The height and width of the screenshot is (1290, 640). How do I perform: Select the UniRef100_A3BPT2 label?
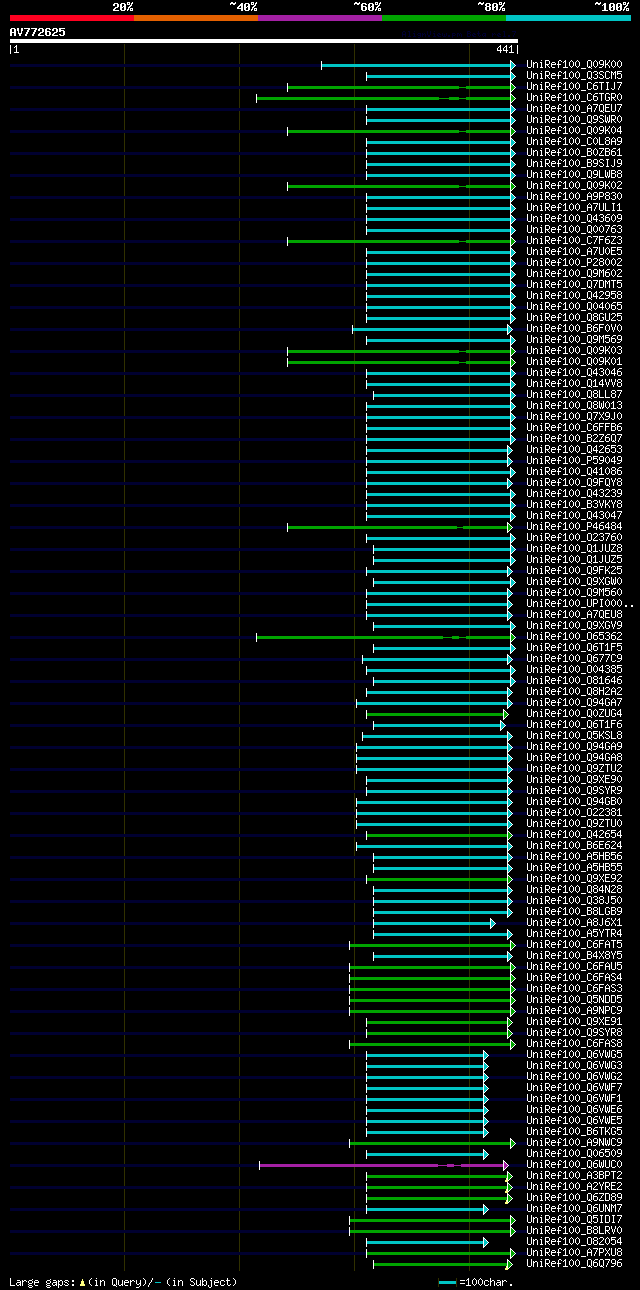[x=574, y=1175]
